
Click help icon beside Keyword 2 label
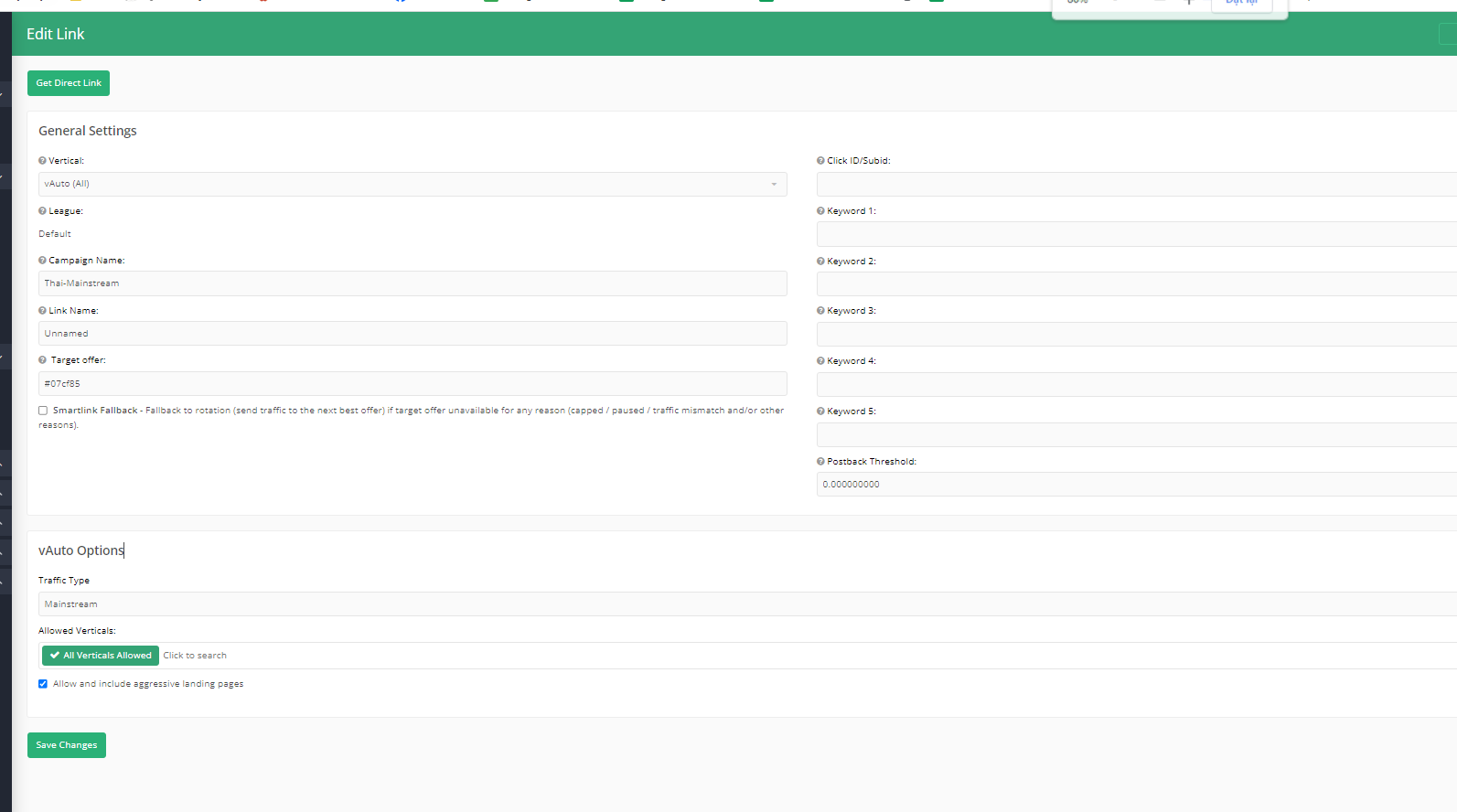point(820,262)
